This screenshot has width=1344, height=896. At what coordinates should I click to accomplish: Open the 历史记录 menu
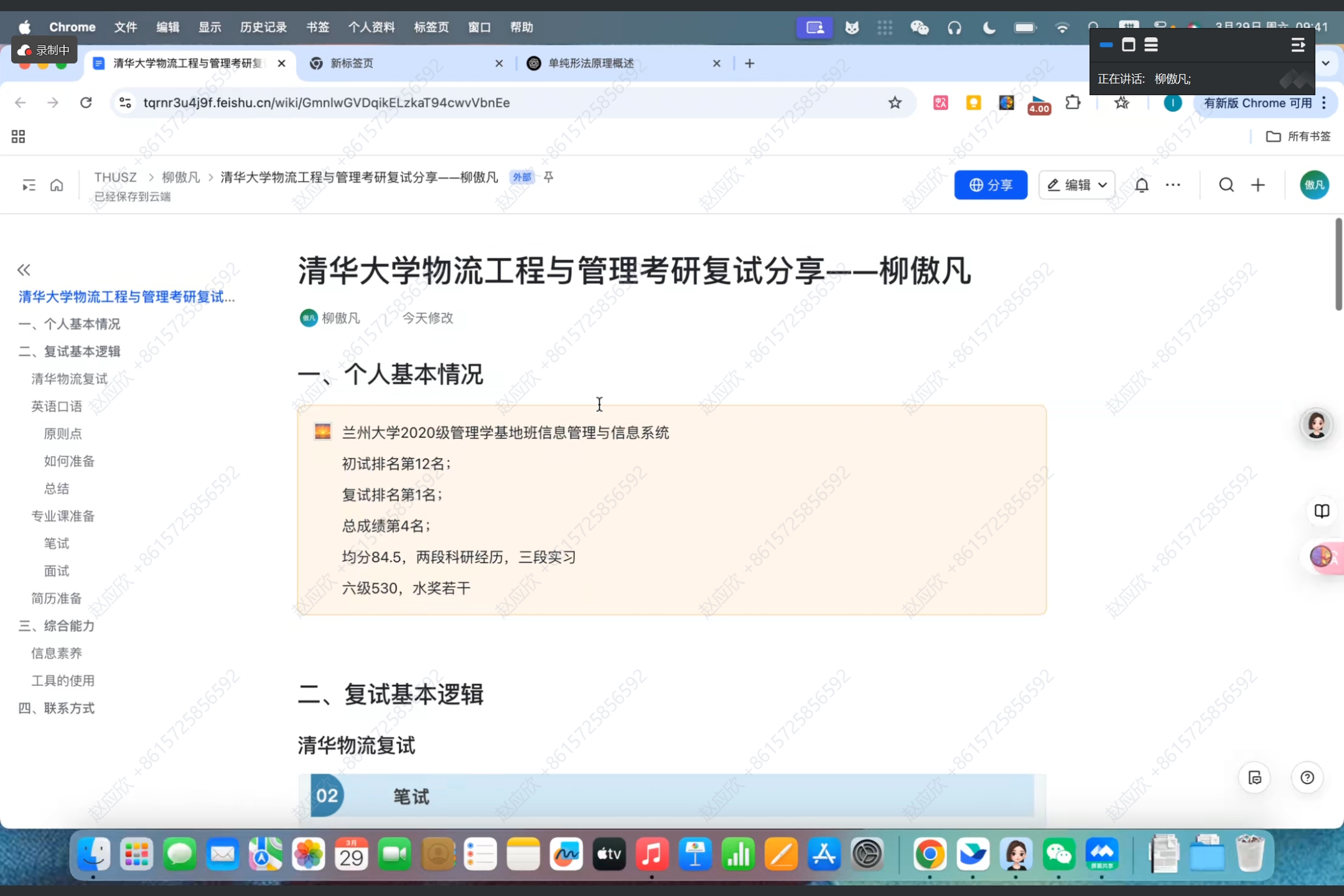coord(263,27)
